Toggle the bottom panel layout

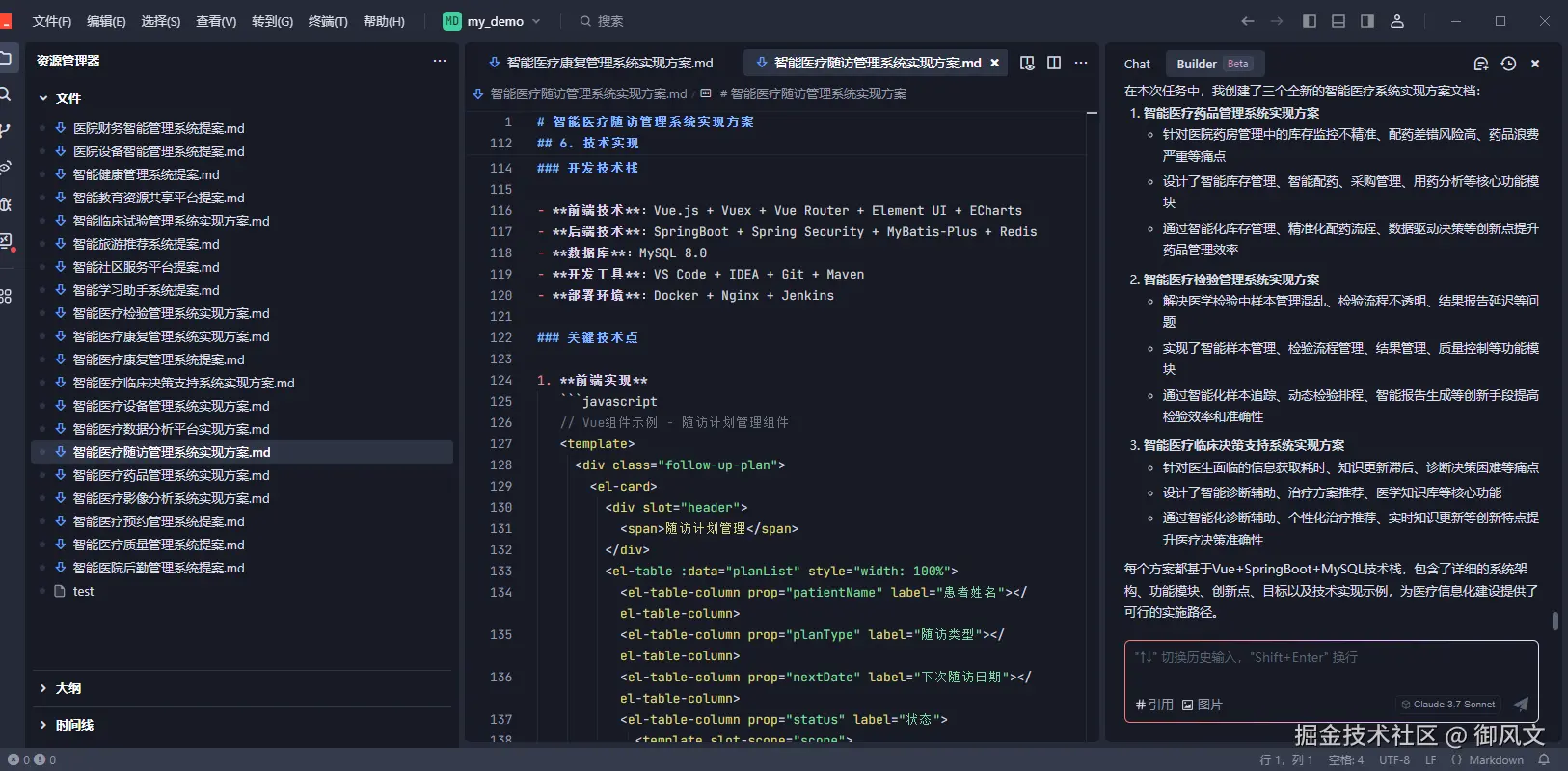(1338, 21)
